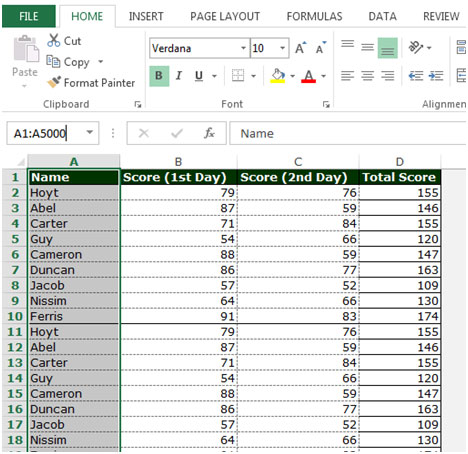Screen dimensions: 468x454
Task: Switch to the INSERT ribbon tab
Action: [146, 16]
